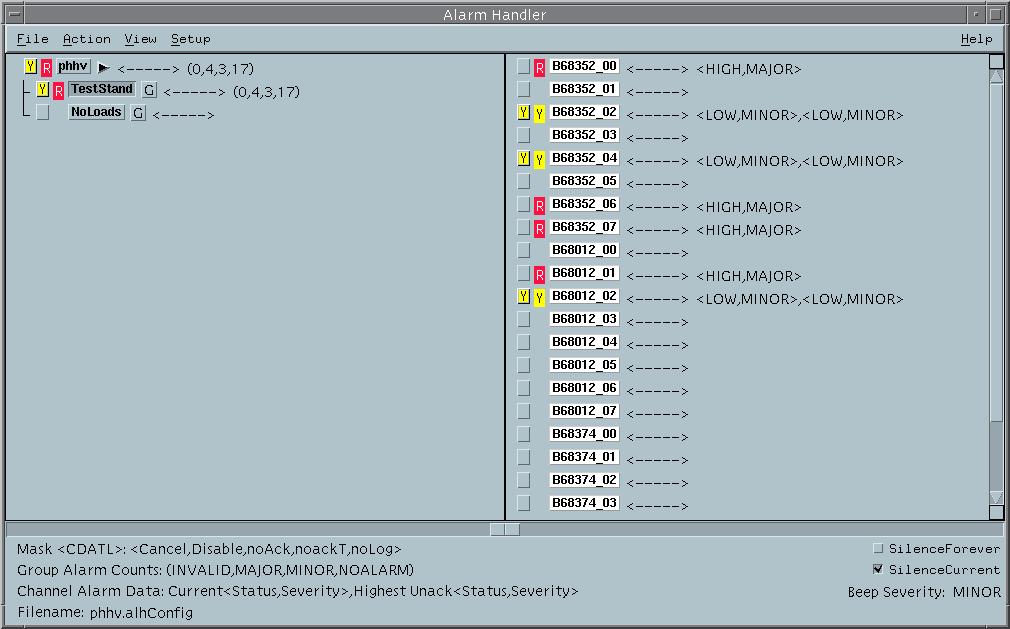Select channel B68012_06

tap(584, 388)
